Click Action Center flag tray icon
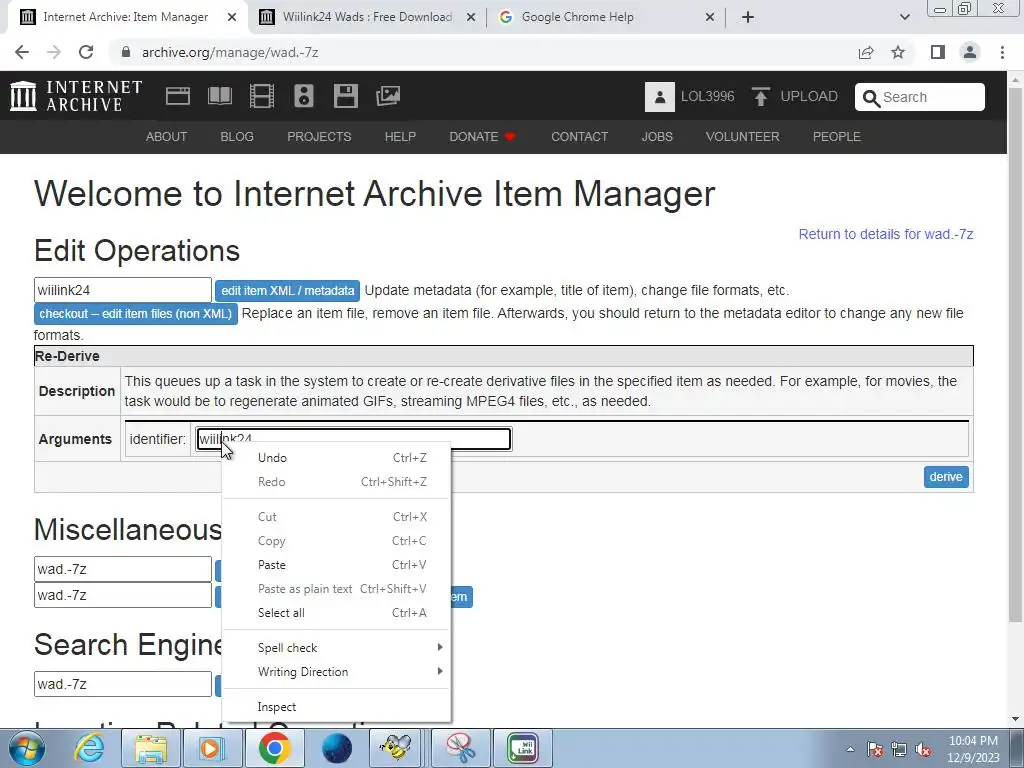 click(x=875, y=750)
